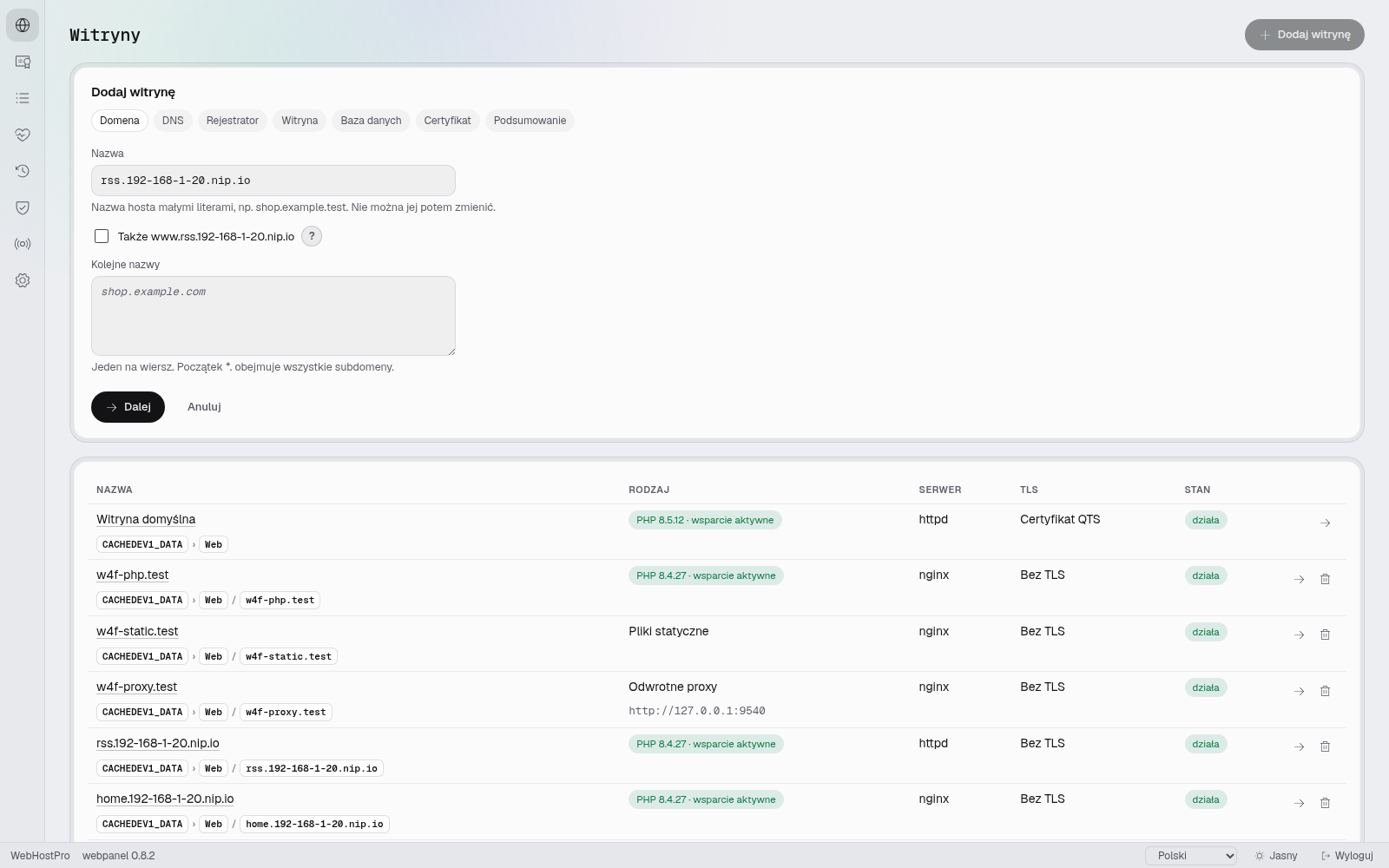The width and height of the screenshot is (1389, 868).
Task: Open the Polski language dropdown
Action: (x=1191, y=856)
